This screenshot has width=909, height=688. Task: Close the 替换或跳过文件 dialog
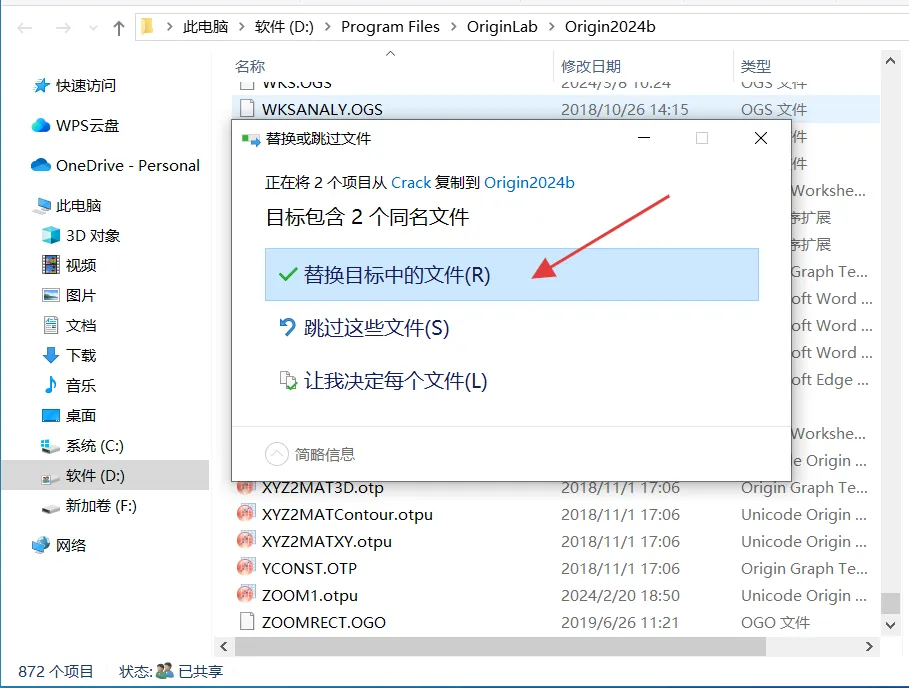[761, 138]
